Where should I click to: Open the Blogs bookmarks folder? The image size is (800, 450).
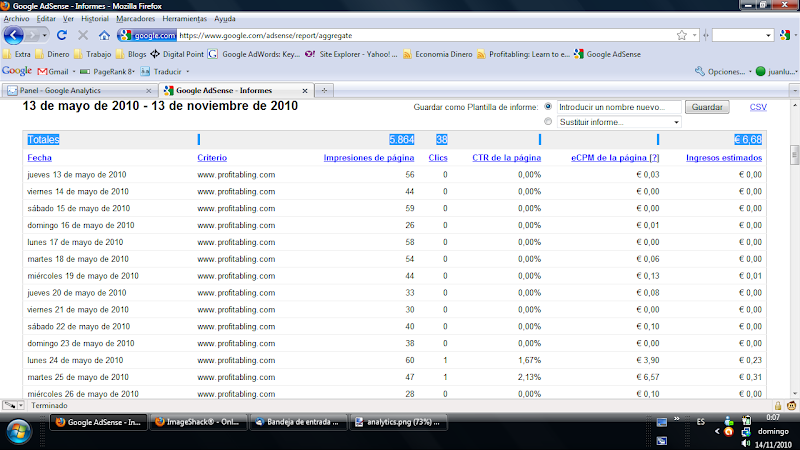point(131,54)
